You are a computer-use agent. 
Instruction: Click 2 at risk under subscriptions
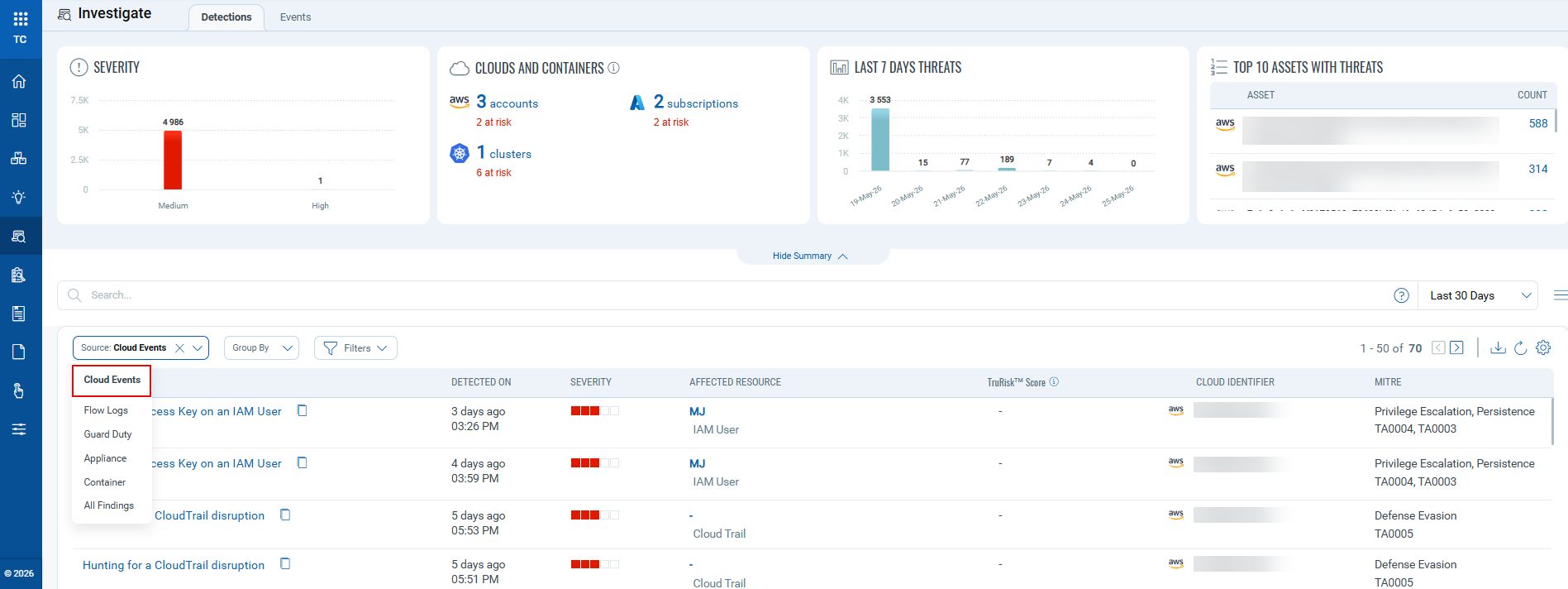(671, 122)
